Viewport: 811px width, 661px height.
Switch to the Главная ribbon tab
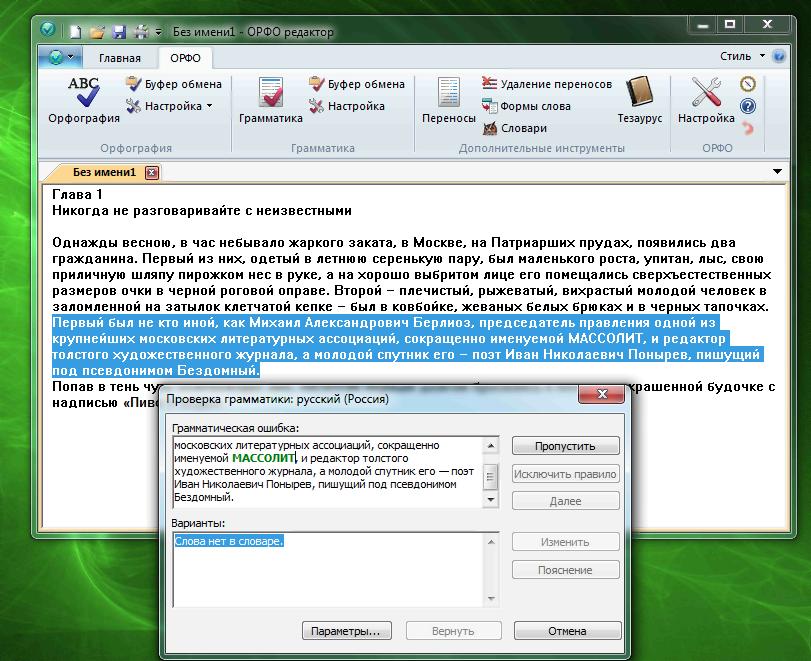(x=119, y=58)
